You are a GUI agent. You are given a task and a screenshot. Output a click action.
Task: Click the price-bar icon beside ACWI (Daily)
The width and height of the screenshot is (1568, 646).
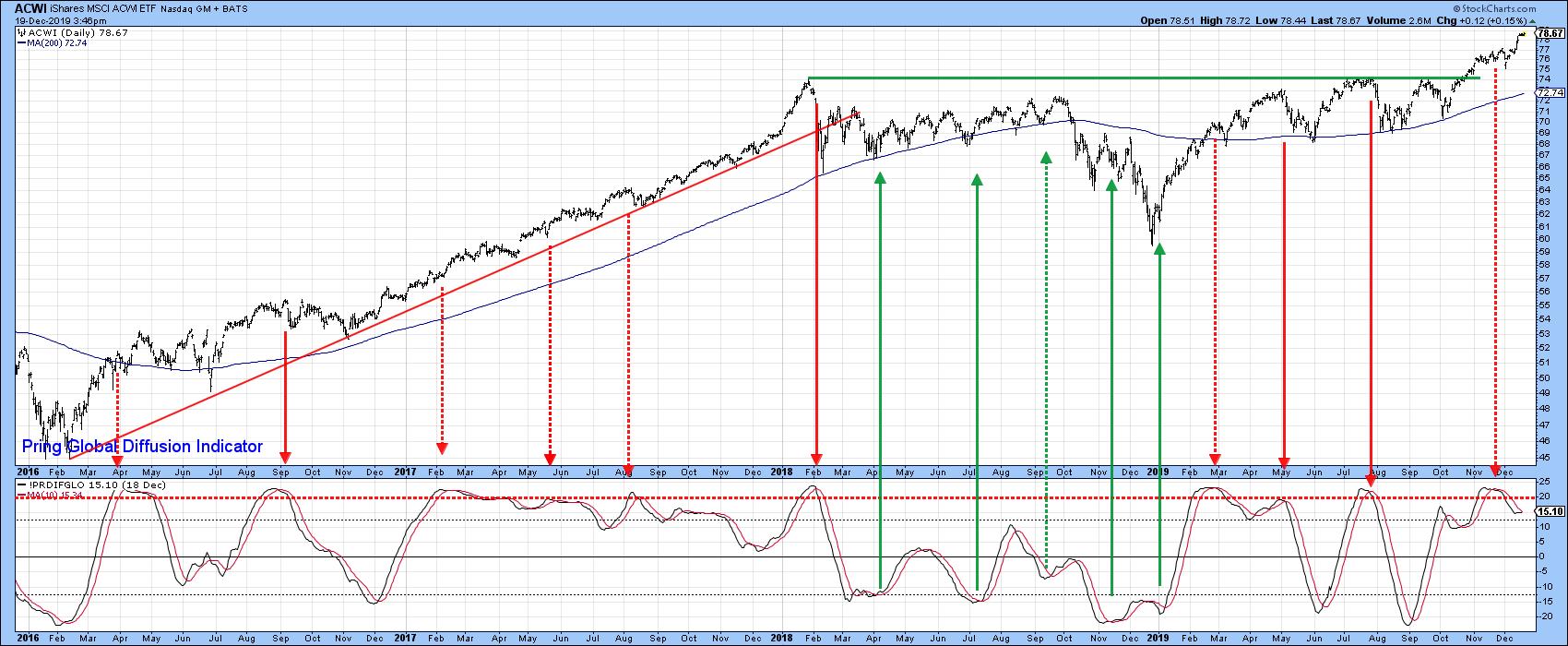[x=20, y=33]
